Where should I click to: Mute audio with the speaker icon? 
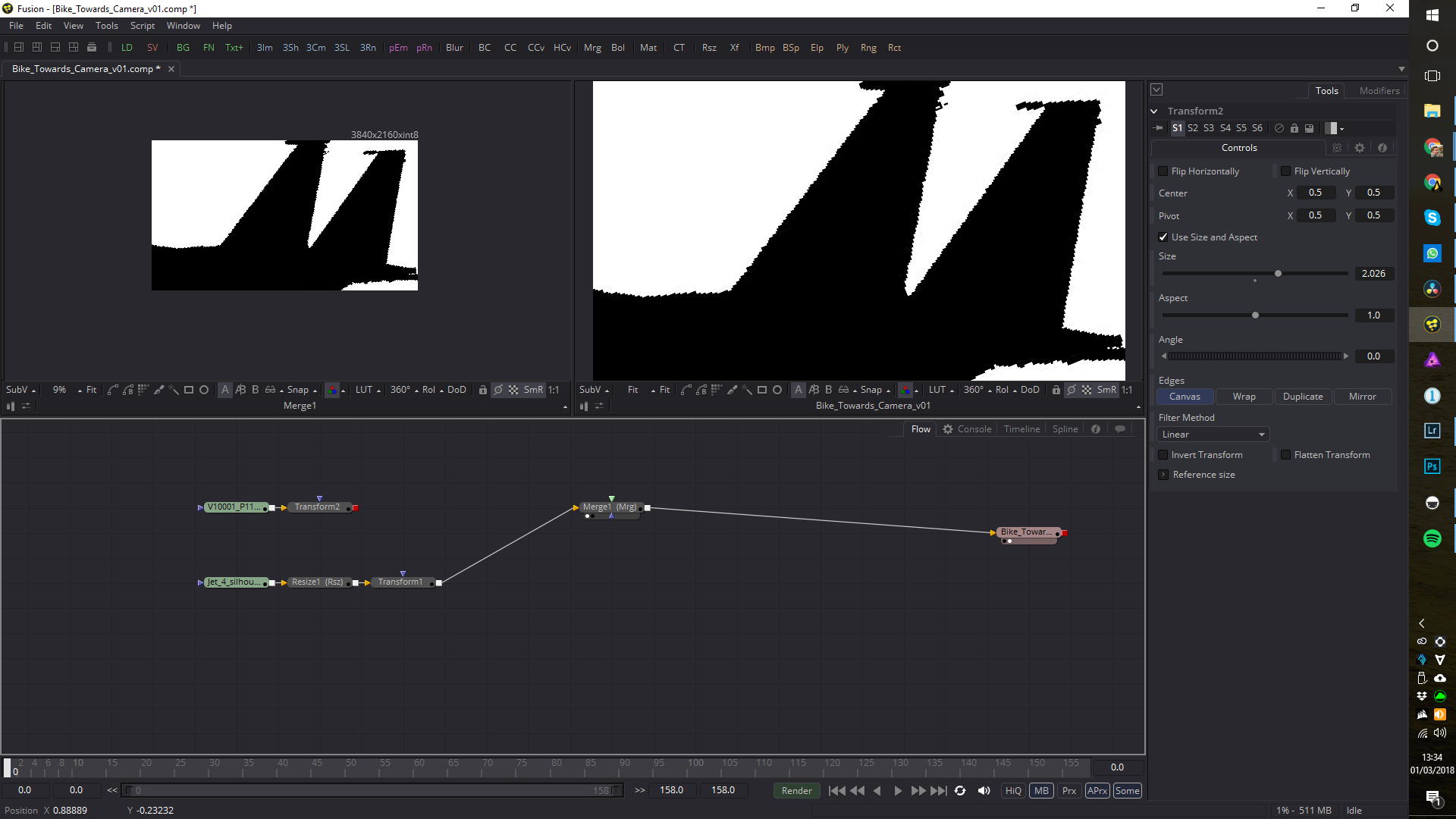[x=984, y=790]
